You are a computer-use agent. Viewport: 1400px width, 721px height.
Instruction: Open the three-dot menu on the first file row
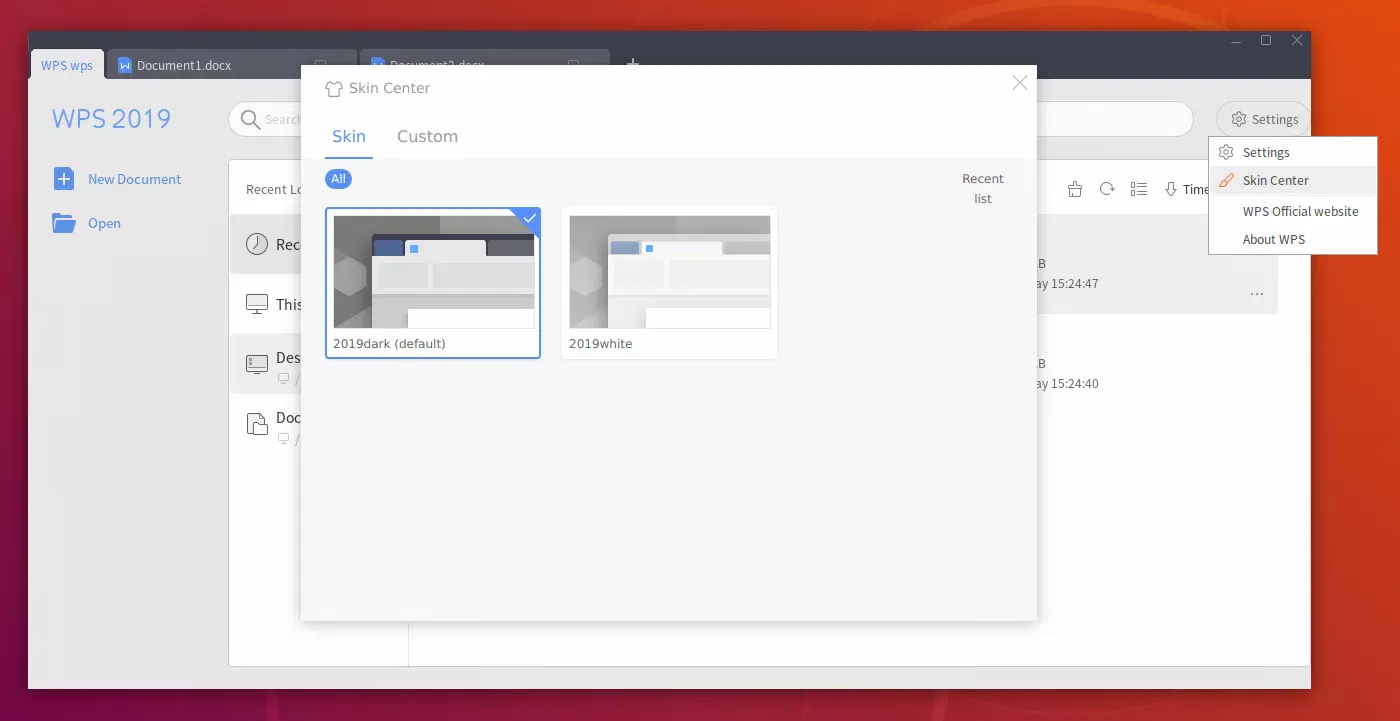[x=1257, y=294]
